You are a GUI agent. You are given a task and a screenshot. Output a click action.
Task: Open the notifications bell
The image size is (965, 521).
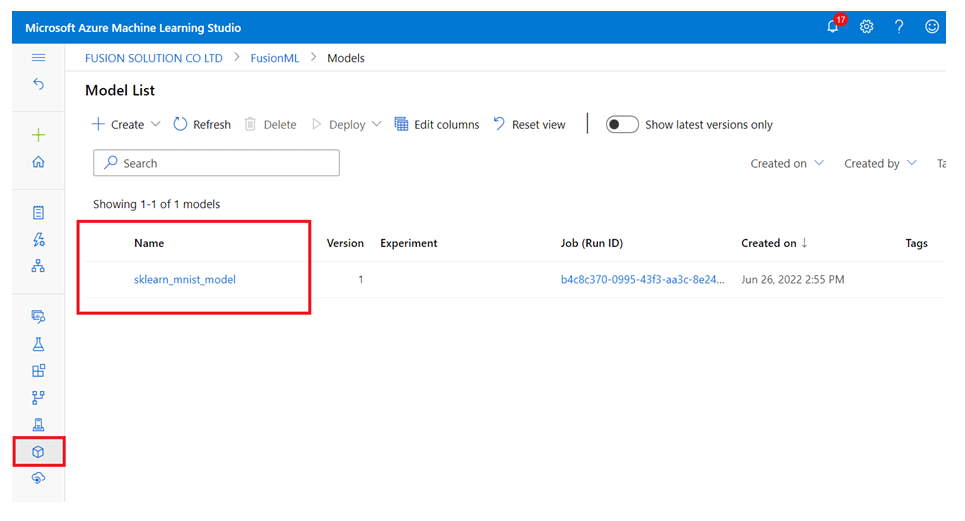pos(833,26)
